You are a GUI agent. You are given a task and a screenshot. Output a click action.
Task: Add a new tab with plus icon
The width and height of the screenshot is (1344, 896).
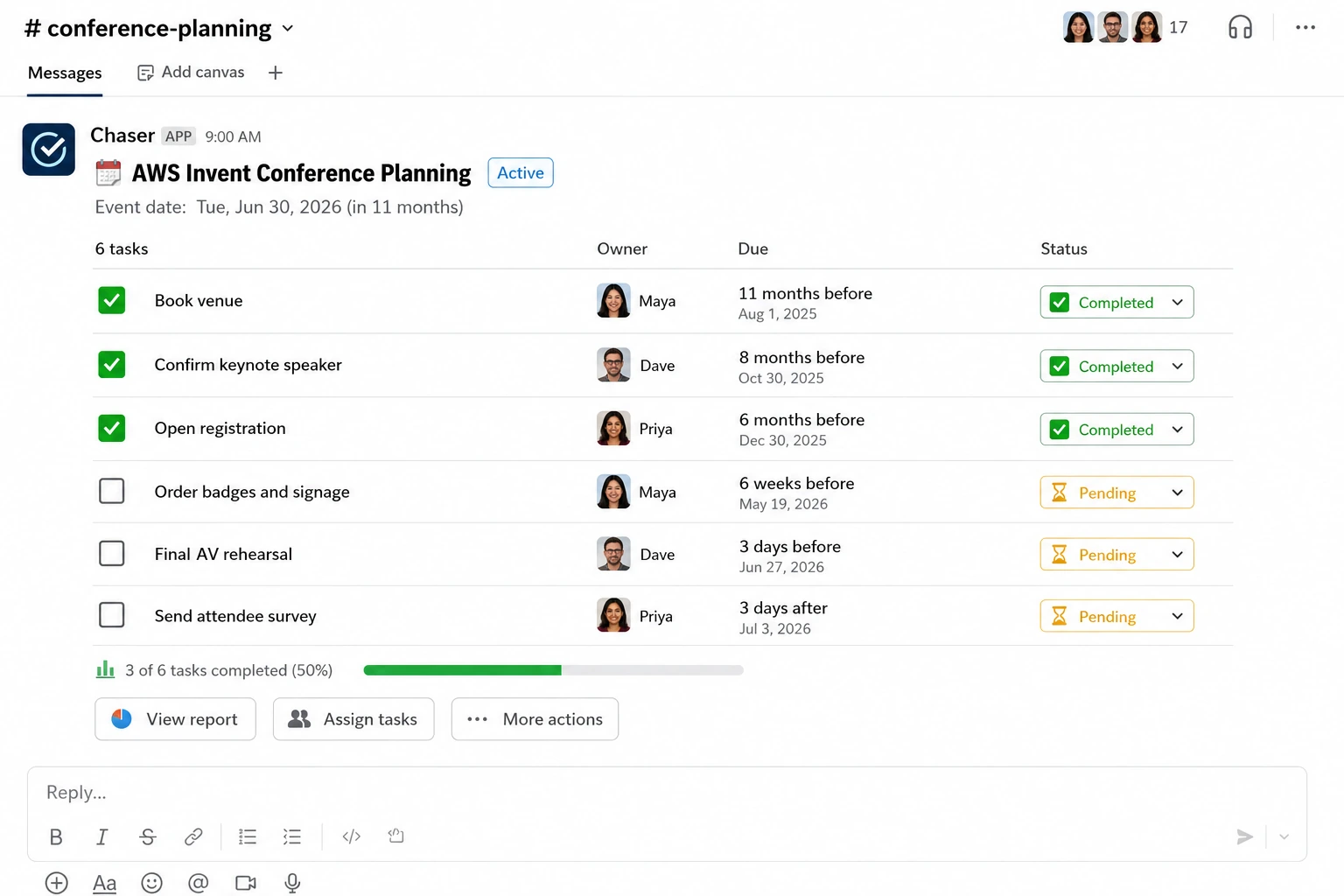click(x=276, y=73)
